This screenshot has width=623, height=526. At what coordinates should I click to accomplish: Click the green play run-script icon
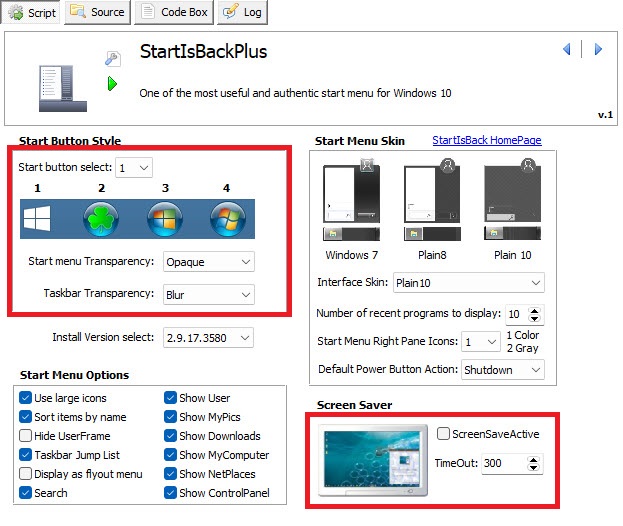pos(112,84)
